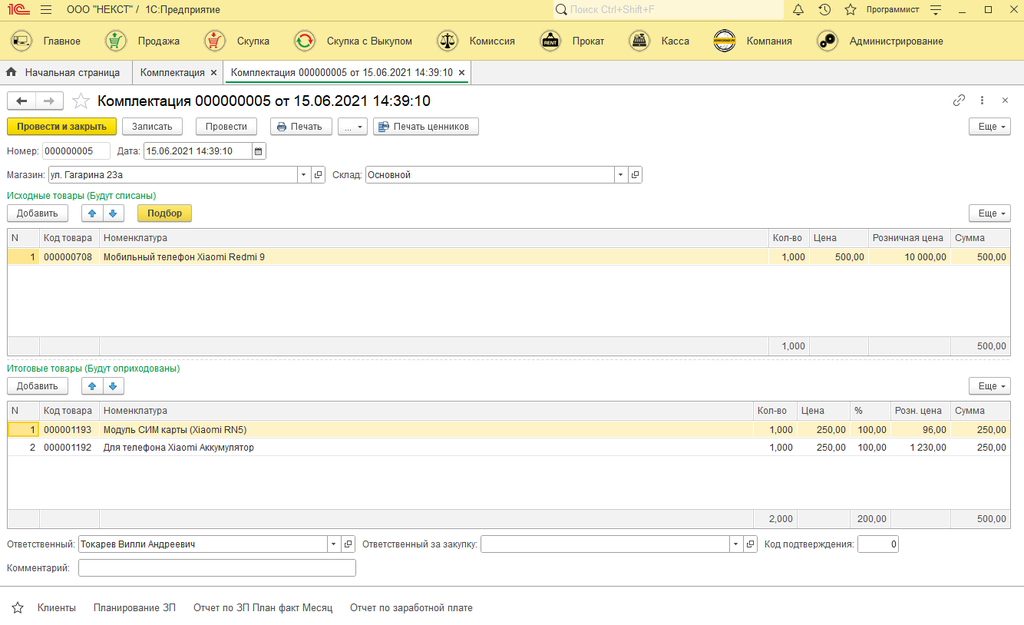Open the top Еще menu
Screen dimensions: 1024x625
point(989,127)
